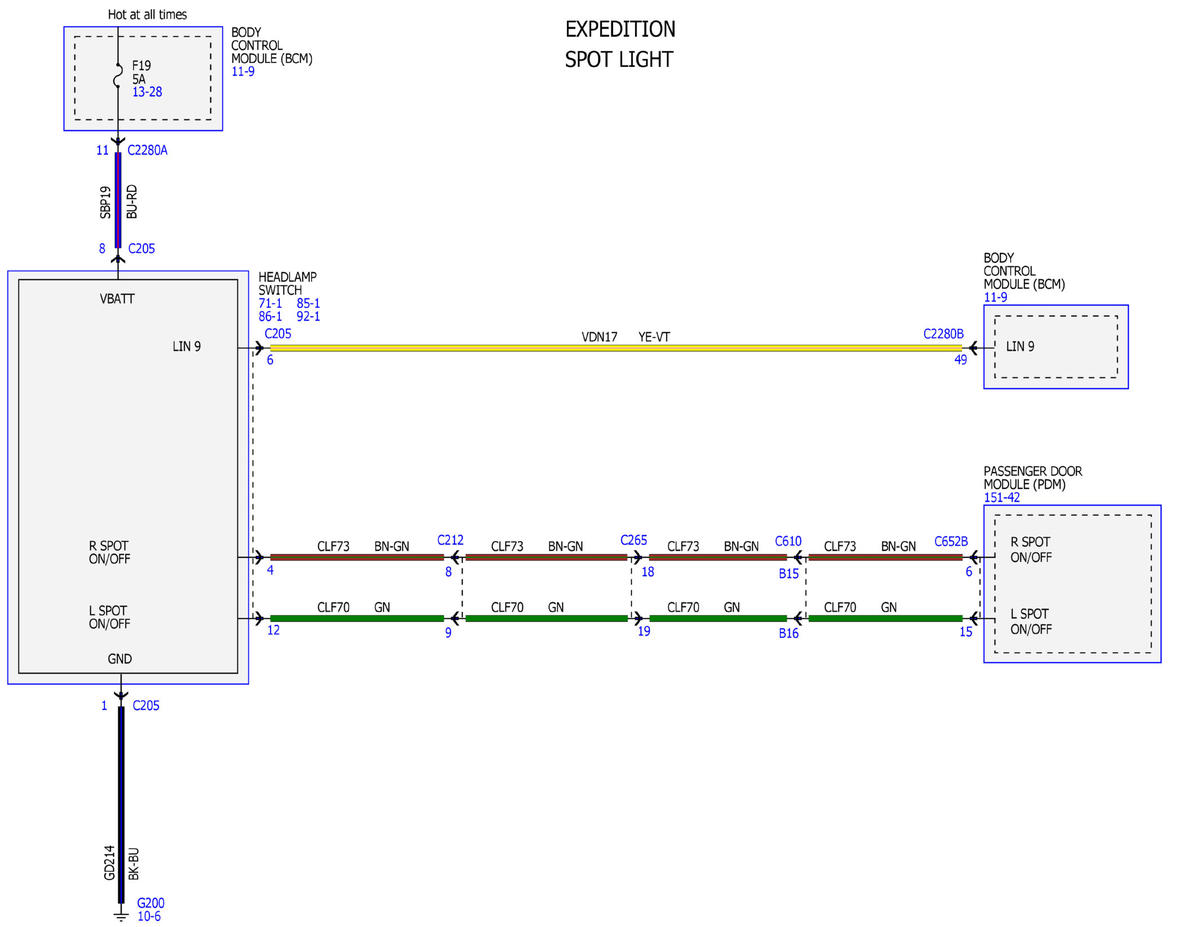Select connector C212 label
The width and height of the screenshot is (1200, 927).
(x=451, y=540)
